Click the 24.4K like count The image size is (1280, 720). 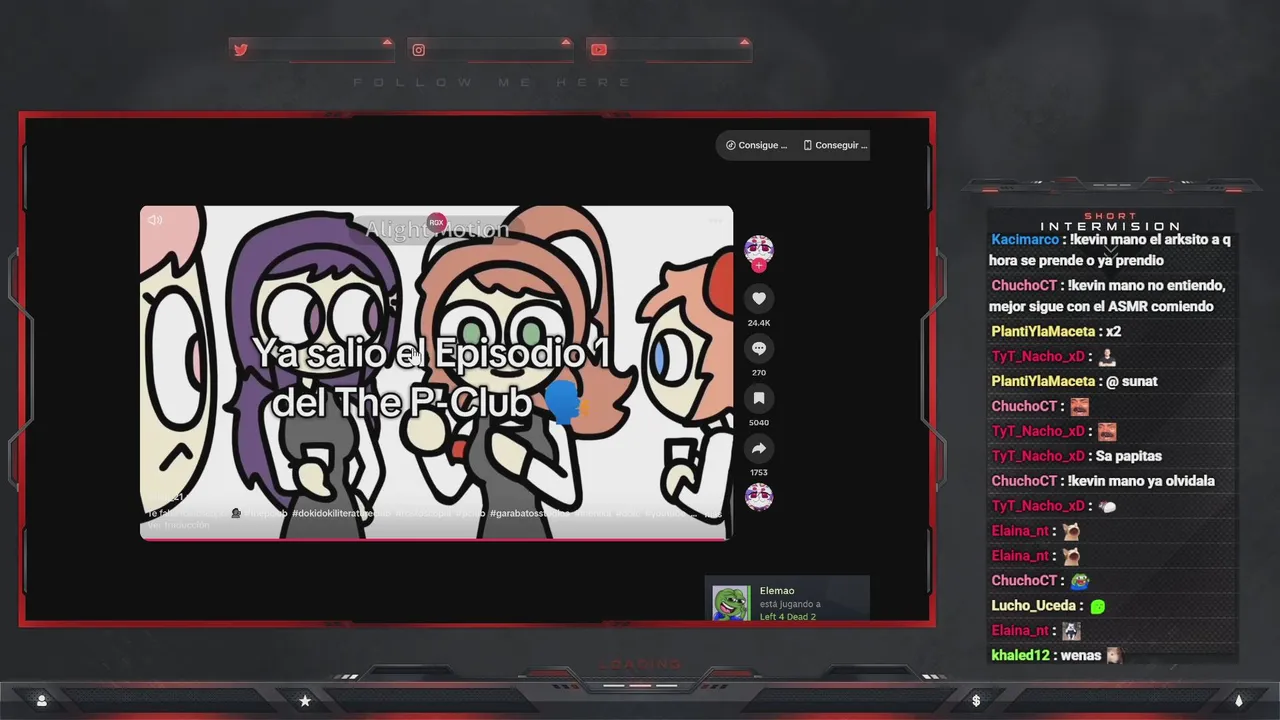(x=759, y=323)
